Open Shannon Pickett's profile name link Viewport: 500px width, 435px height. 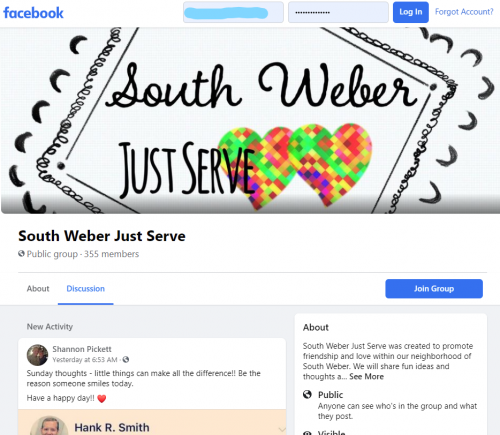point(82,349)
